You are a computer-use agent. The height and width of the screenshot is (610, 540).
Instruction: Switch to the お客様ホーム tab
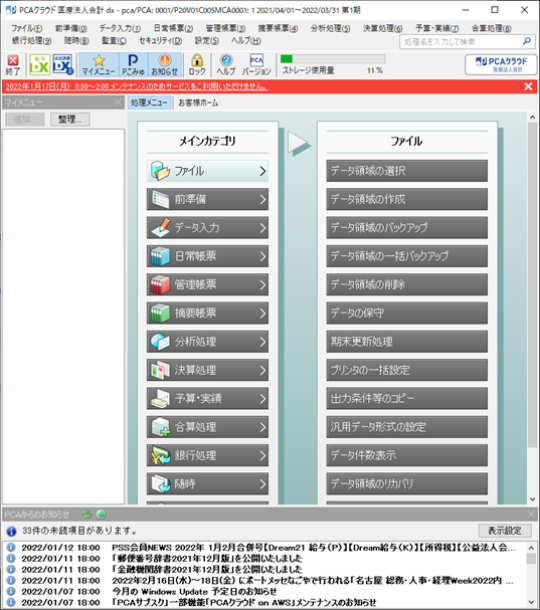198,103
